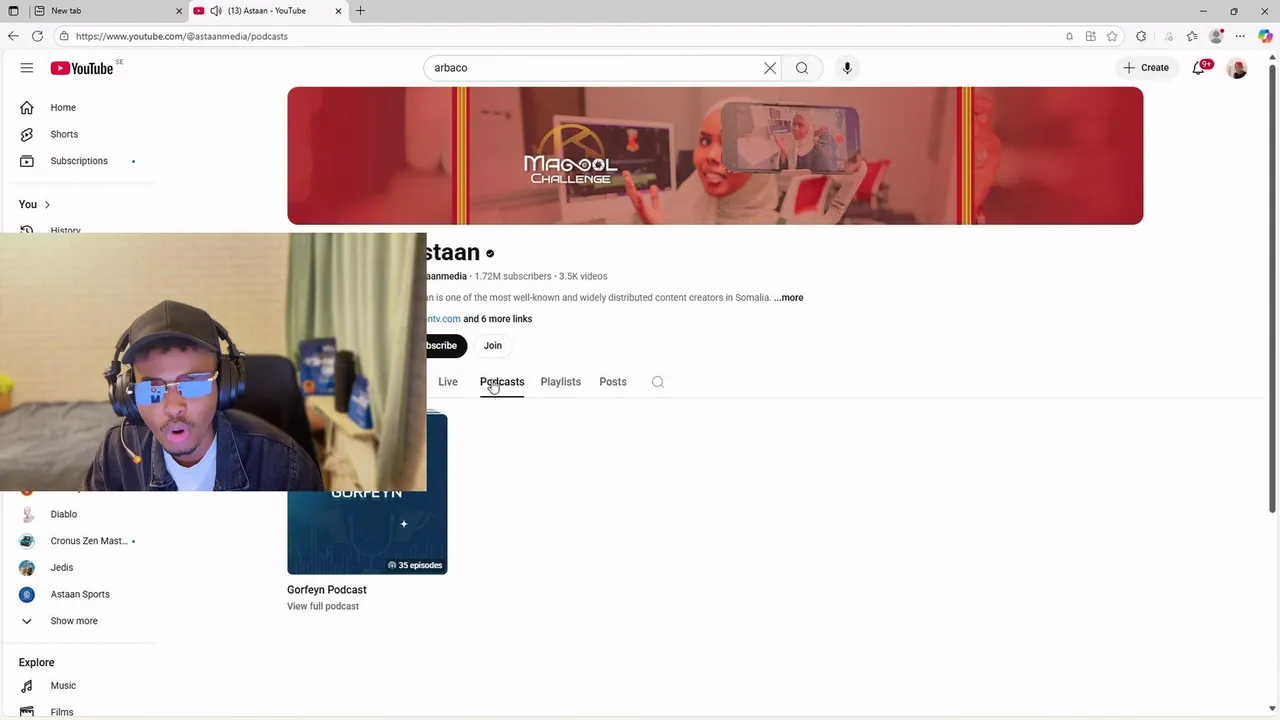This screenshot has width=1280, height=720.
Task: Open YouTube notifications bell
Action: (1198, 68)
